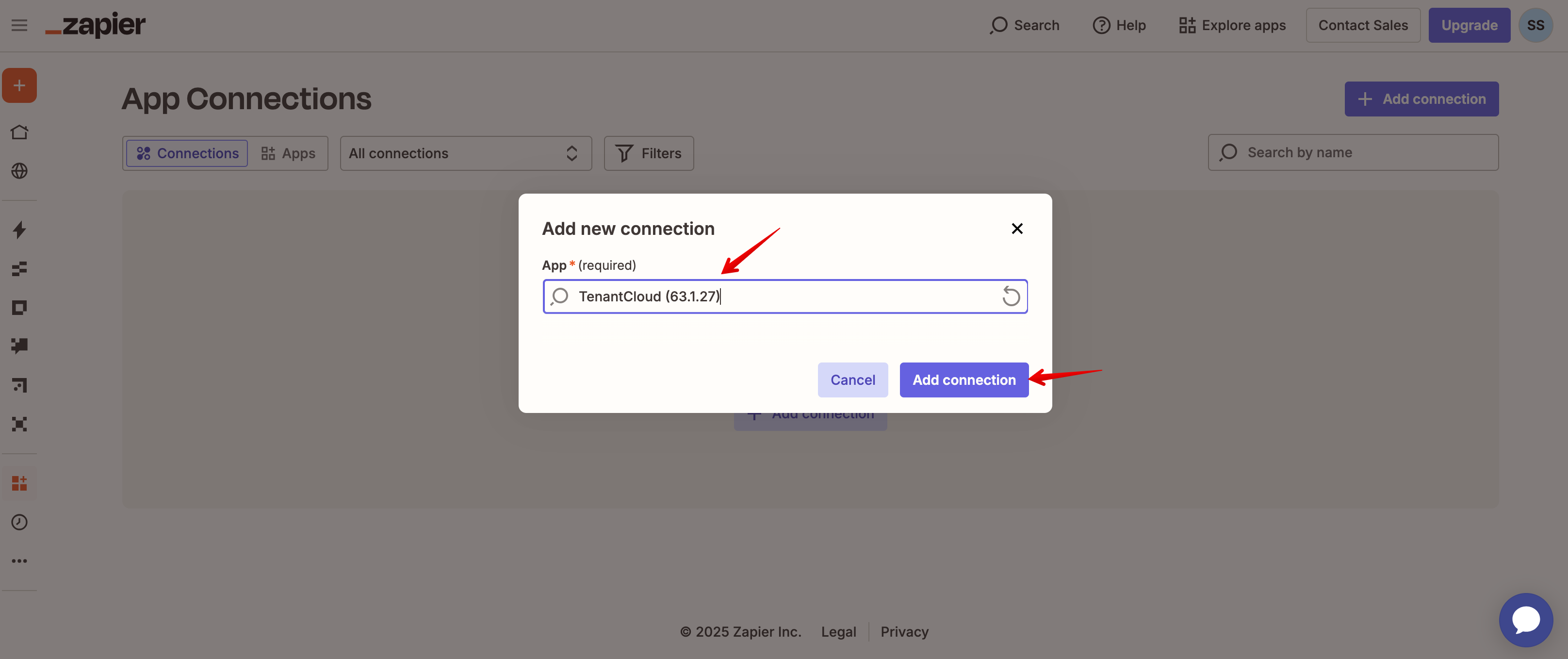This screenshot has height=659, width=1568.
Task: Open Explore apps
Action: tap(1233, 26)
